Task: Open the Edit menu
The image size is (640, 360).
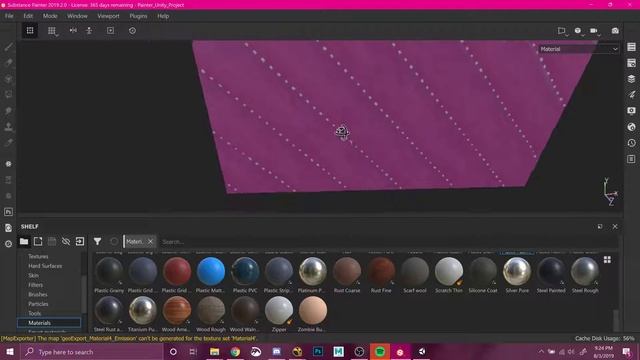Action: (x=28, y=16)
